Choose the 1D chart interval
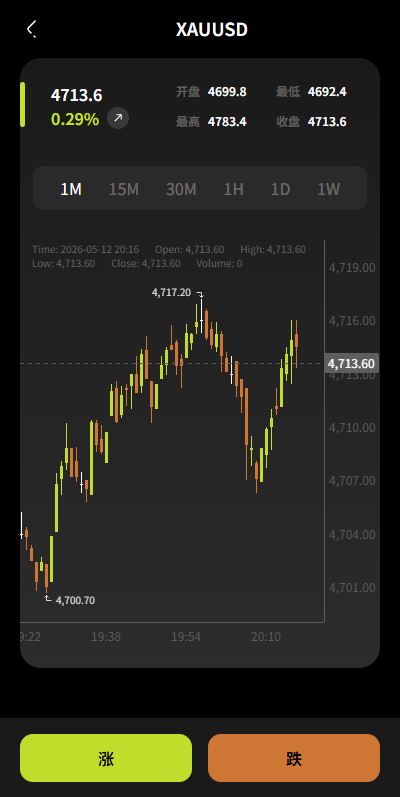Screen dimensions: 400x797 281,189
